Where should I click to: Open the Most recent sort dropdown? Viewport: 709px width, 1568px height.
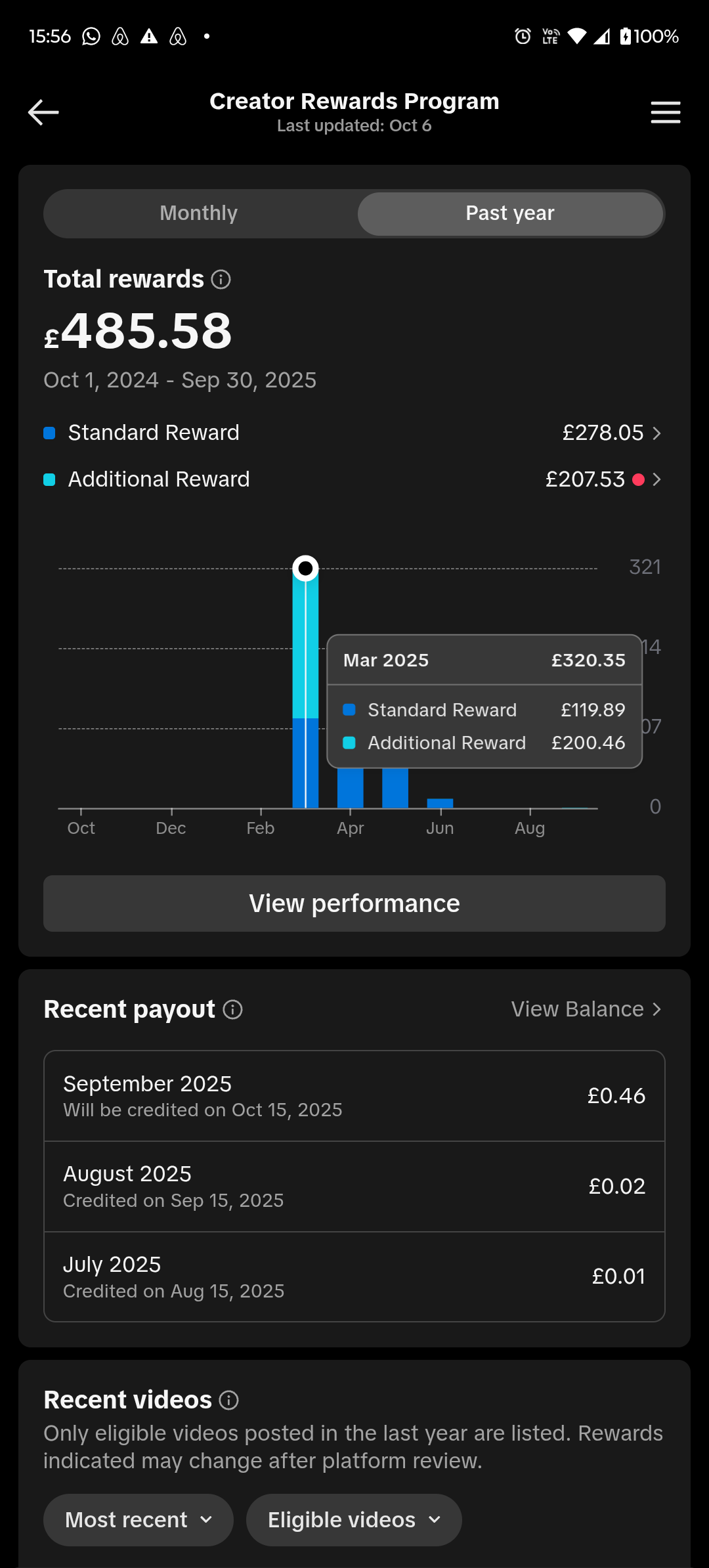(x=139, y=1520)
